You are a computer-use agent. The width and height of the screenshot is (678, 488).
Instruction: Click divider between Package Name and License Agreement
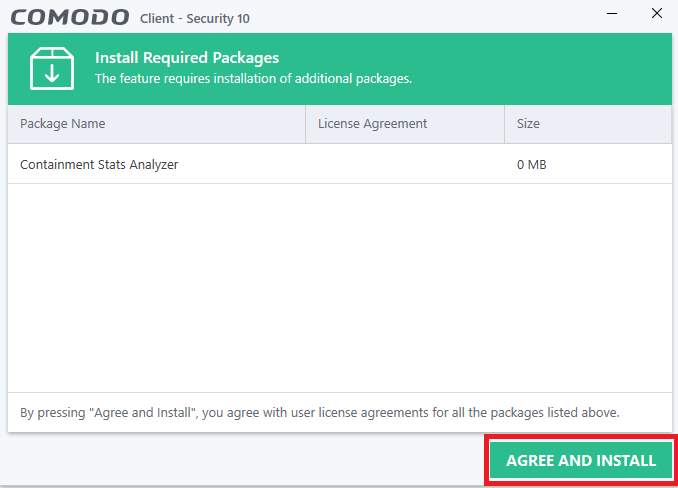coord(305,124)
